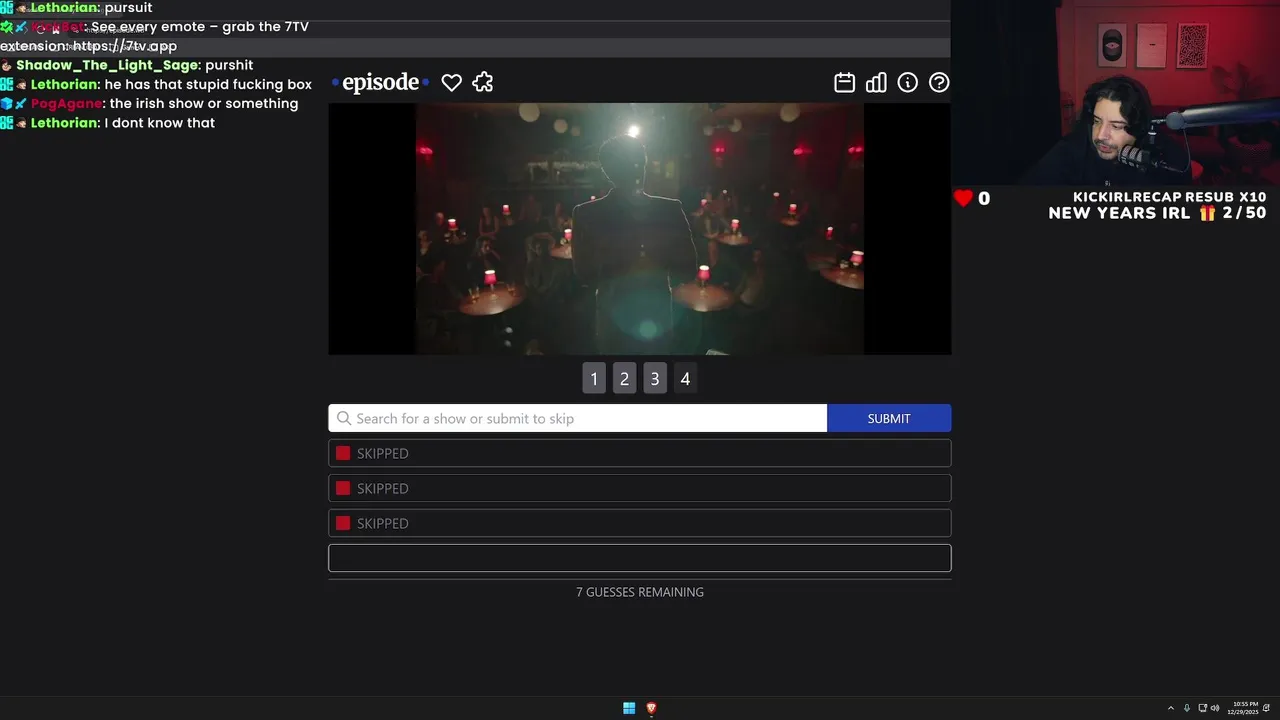This screenshot has height=720, width=1280.
Task: Open Brave browser from taskbar
Action: click(651, 708)
